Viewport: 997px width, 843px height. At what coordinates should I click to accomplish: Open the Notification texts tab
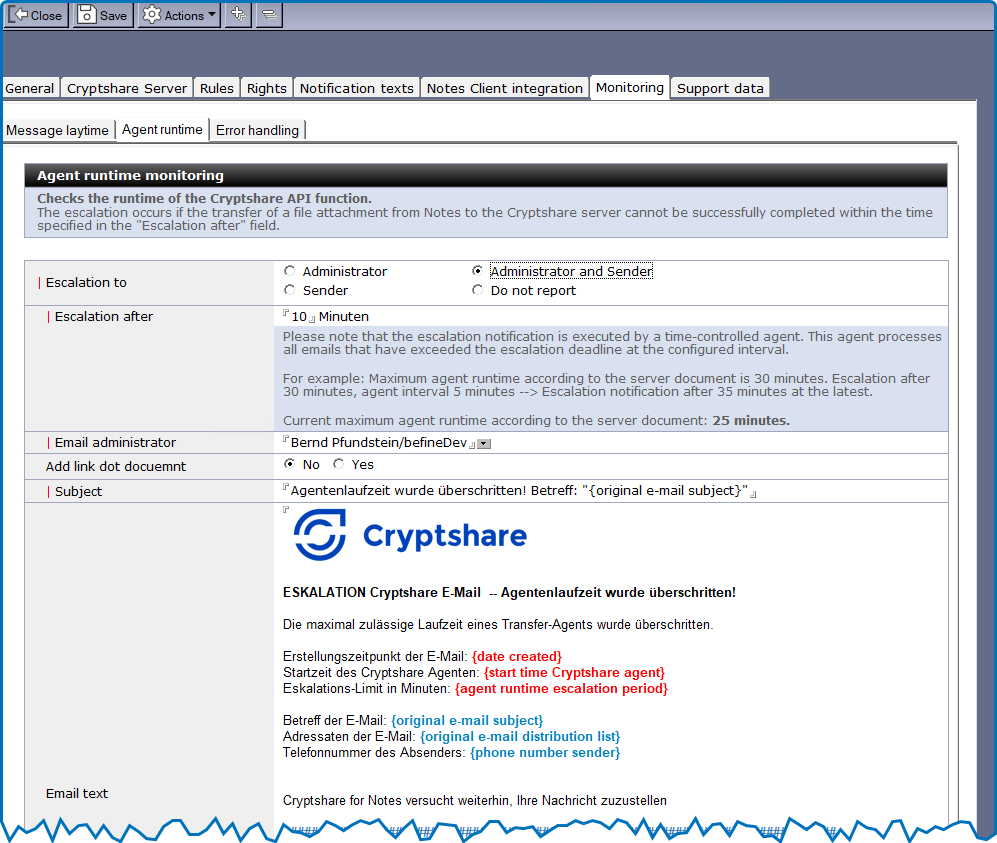(x=356, y=88)
